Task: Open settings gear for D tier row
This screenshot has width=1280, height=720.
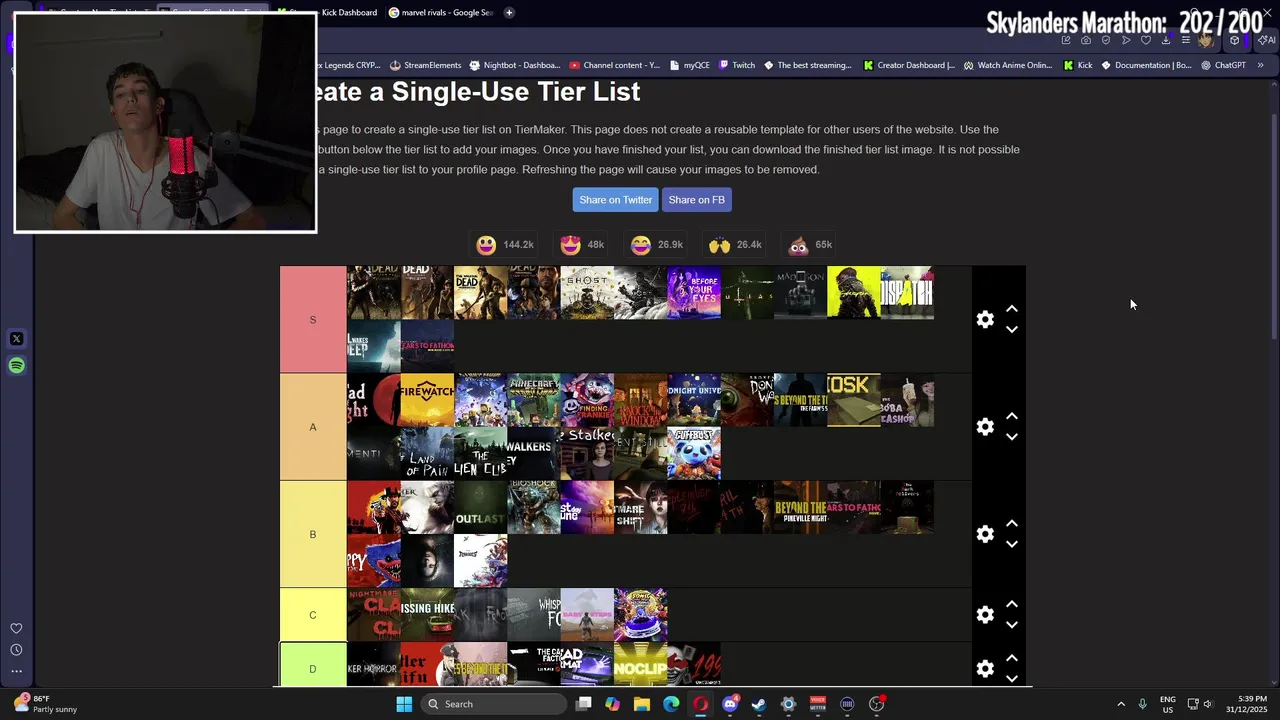Action: coord(985,669)
